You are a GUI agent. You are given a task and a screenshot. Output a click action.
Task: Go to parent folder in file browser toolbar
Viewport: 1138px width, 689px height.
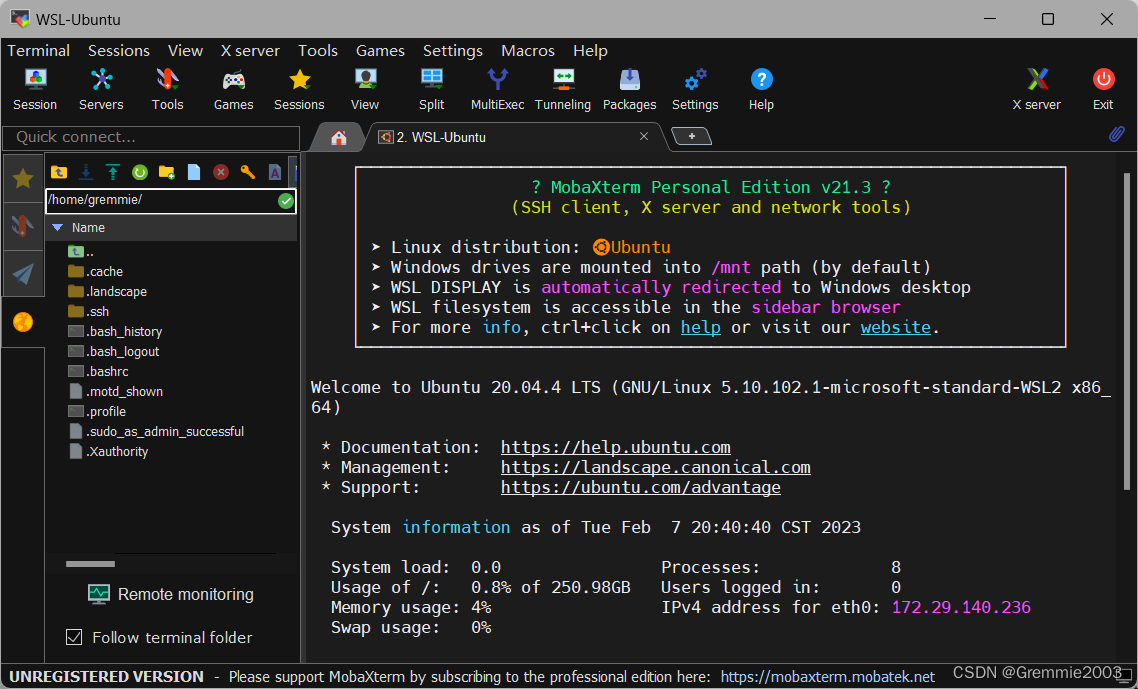59,172
